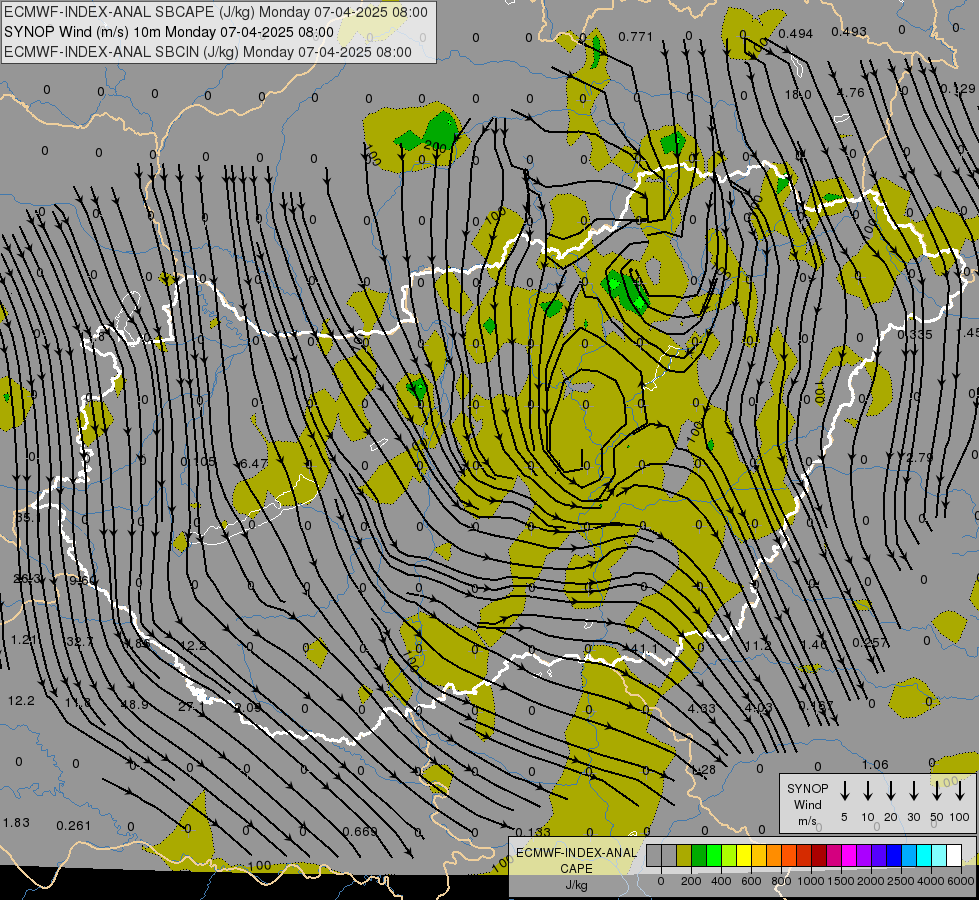Pick the olive swatch in CAPE legend

pyautogui.click(x=684, y=856)
